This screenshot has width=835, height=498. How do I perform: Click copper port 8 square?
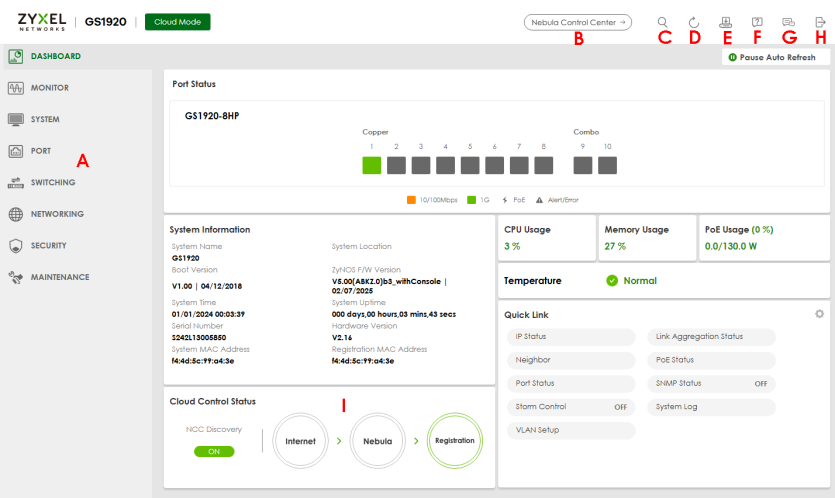point(543,165)
